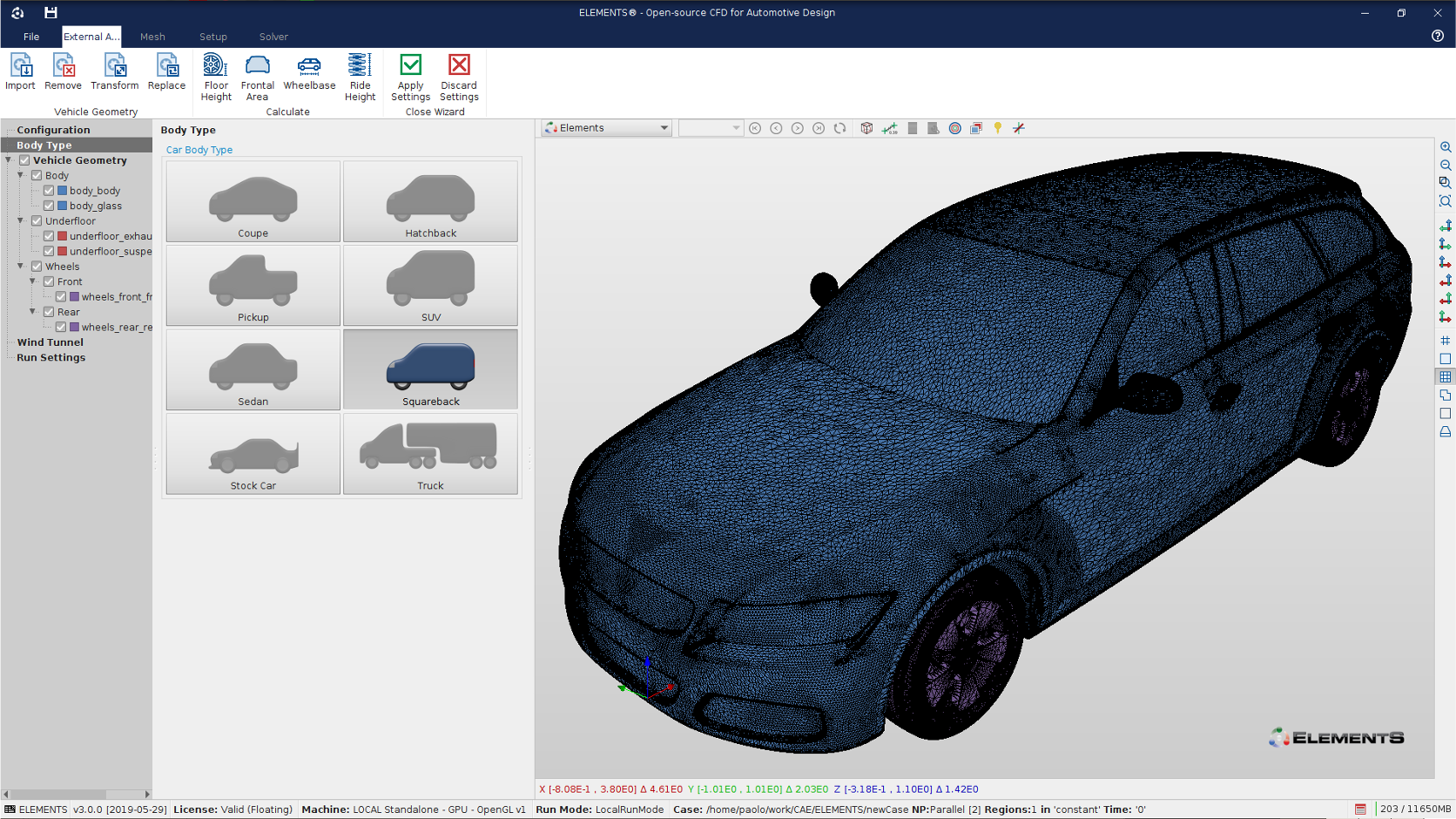Click the zoom-to-fit icon in viewport toolbar
This screenshot has width=1456, height=819.
(x=1446, y=201)
